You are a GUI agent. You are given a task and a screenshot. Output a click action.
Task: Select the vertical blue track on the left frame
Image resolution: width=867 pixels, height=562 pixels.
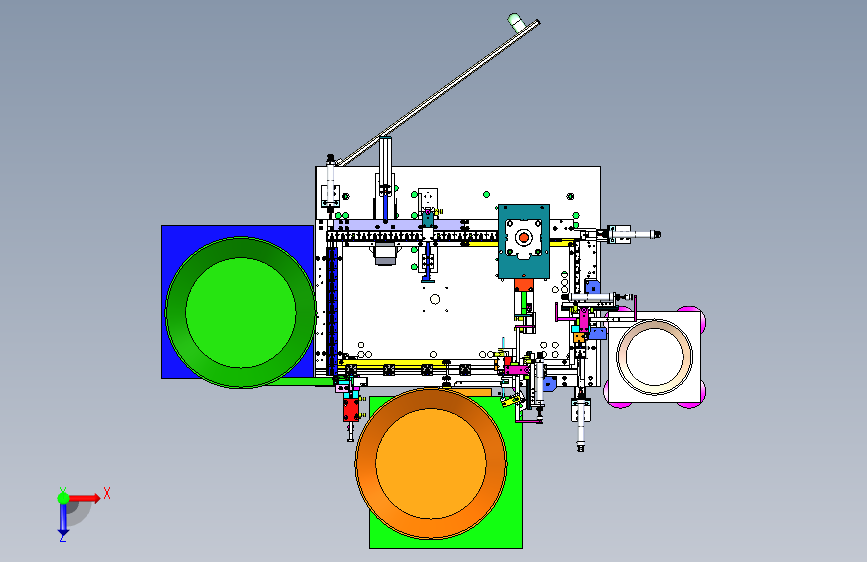click(332, 310)
